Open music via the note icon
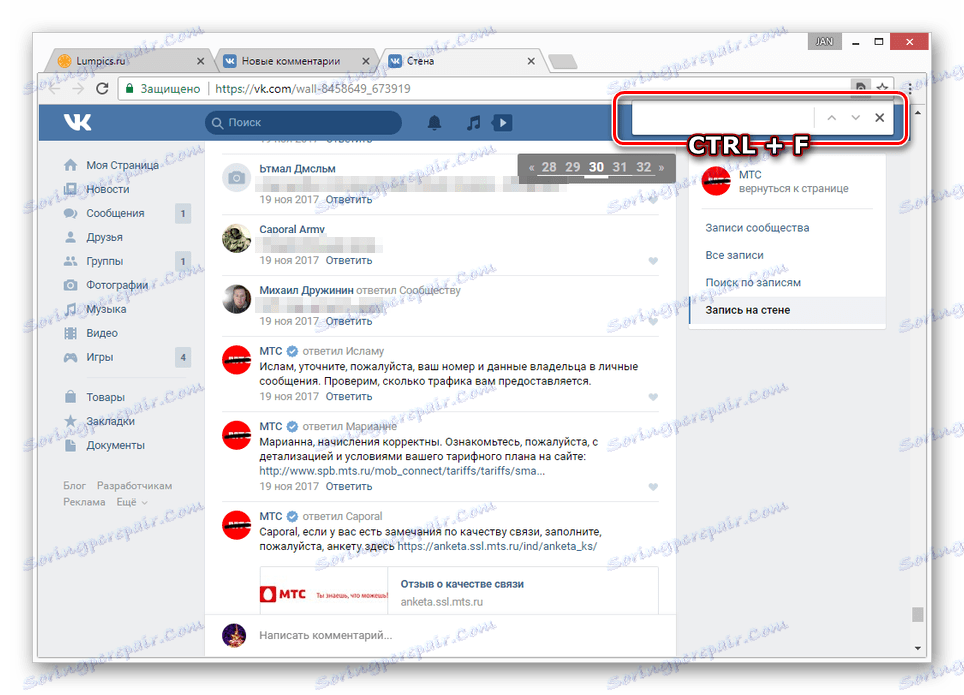The width and height of the screenshot is (964, 695). 471,122
